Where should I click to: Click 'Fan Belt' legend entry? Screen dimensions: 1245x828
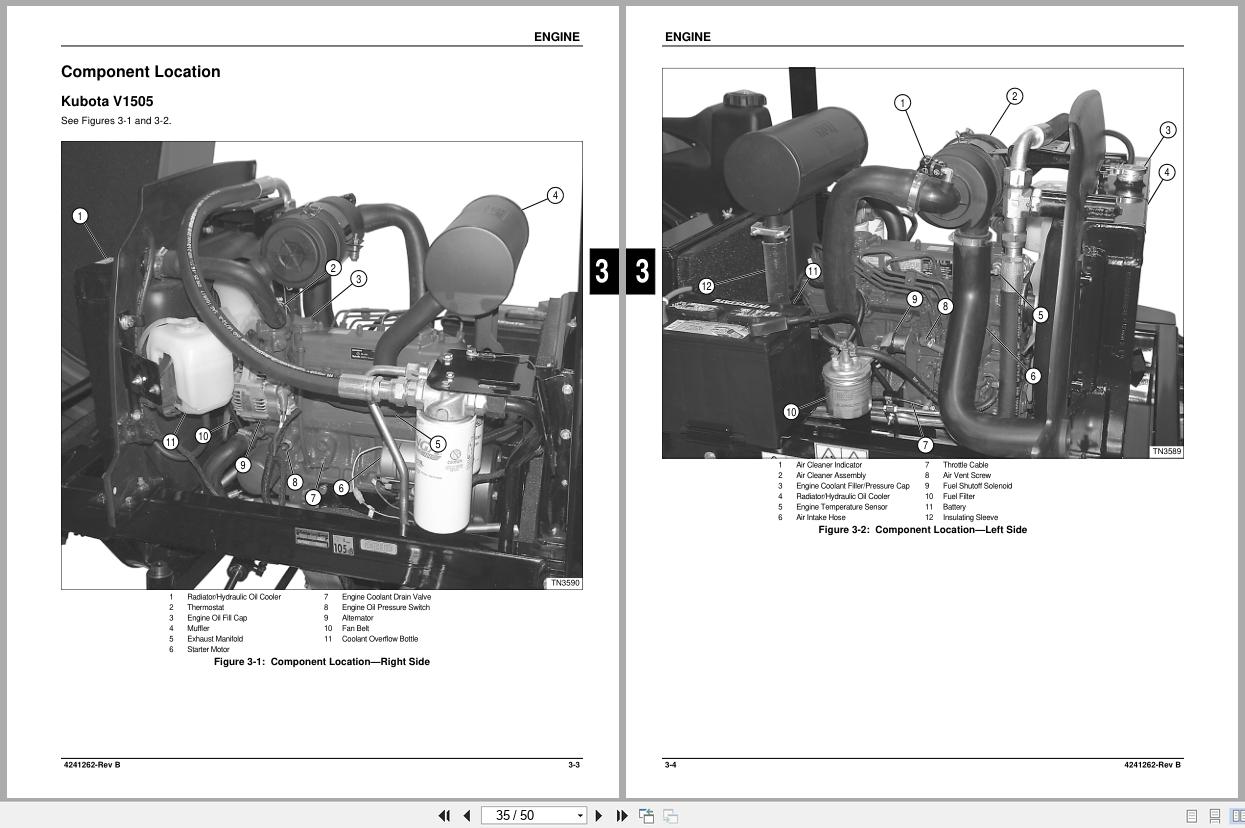[356, 629]
